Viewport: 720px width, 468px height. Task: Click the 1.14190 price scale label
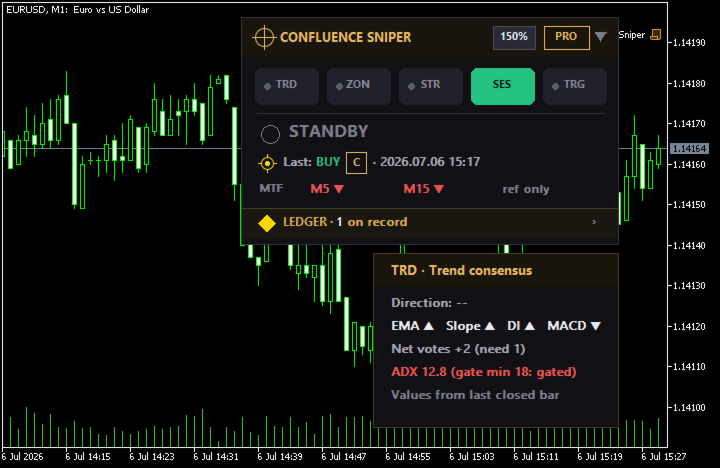pos(689,43)
